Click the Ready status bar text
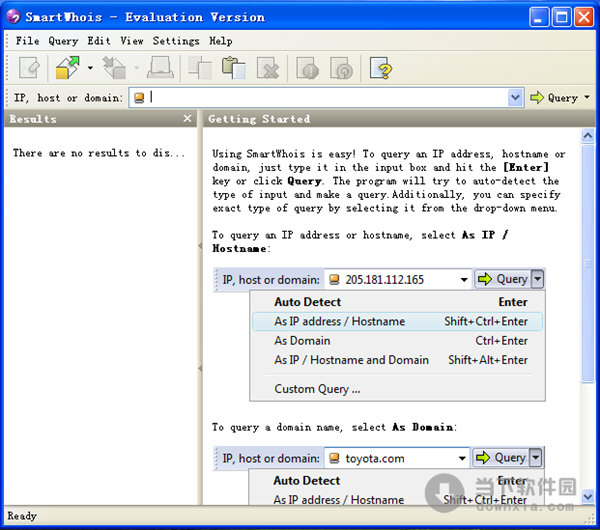Image resolution: width=600 pixels, height=530 pixels. point(22,516)
